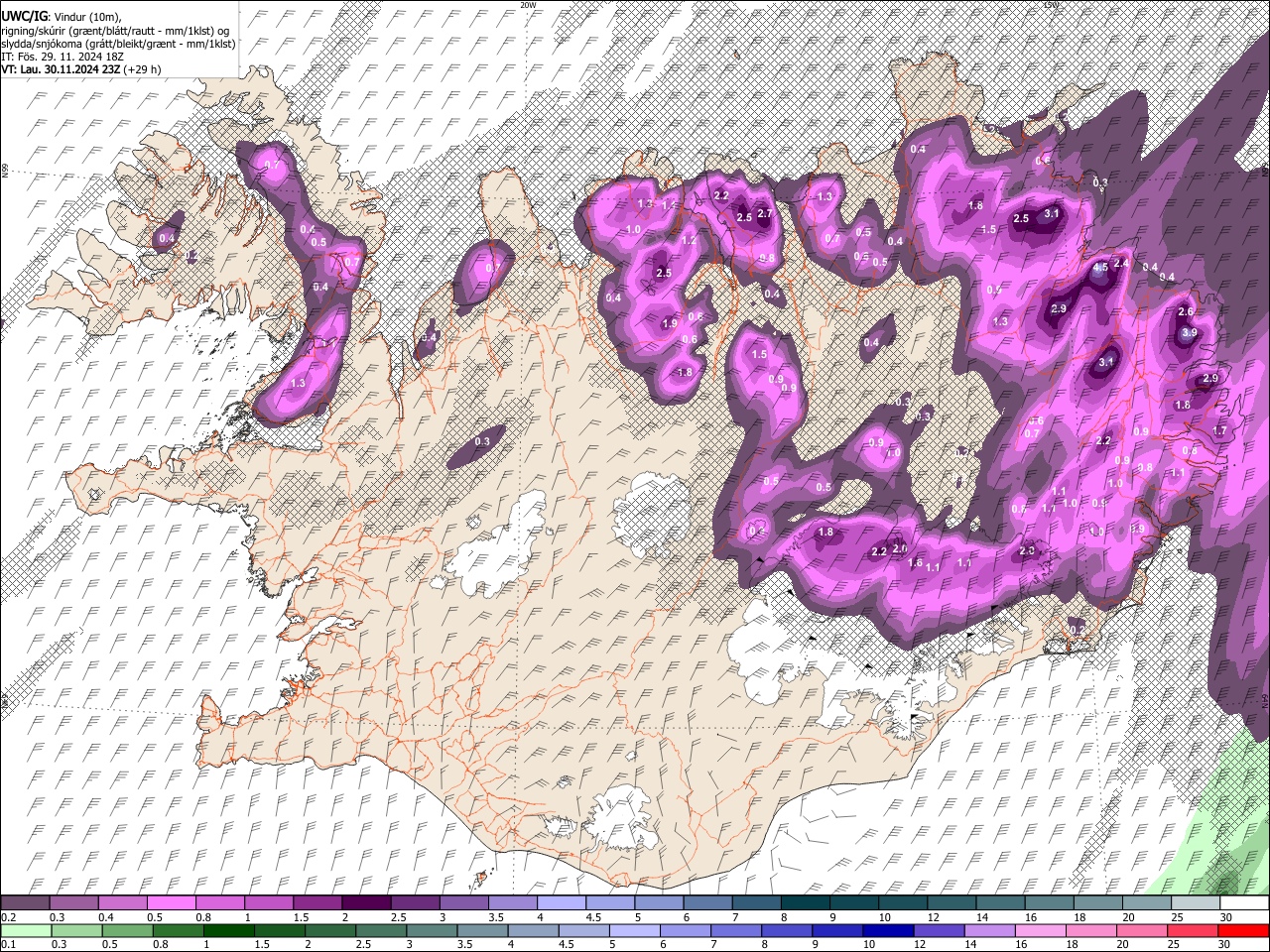The height and width of the screenshot is (952, 1270).
Task: Pick the 0.5–0.8 pink swatch in the upper scale
Action: point(171,903)
